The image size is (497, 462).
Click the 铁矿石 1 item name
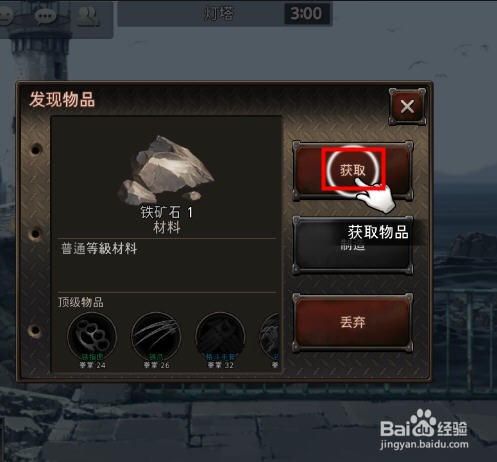166,212
